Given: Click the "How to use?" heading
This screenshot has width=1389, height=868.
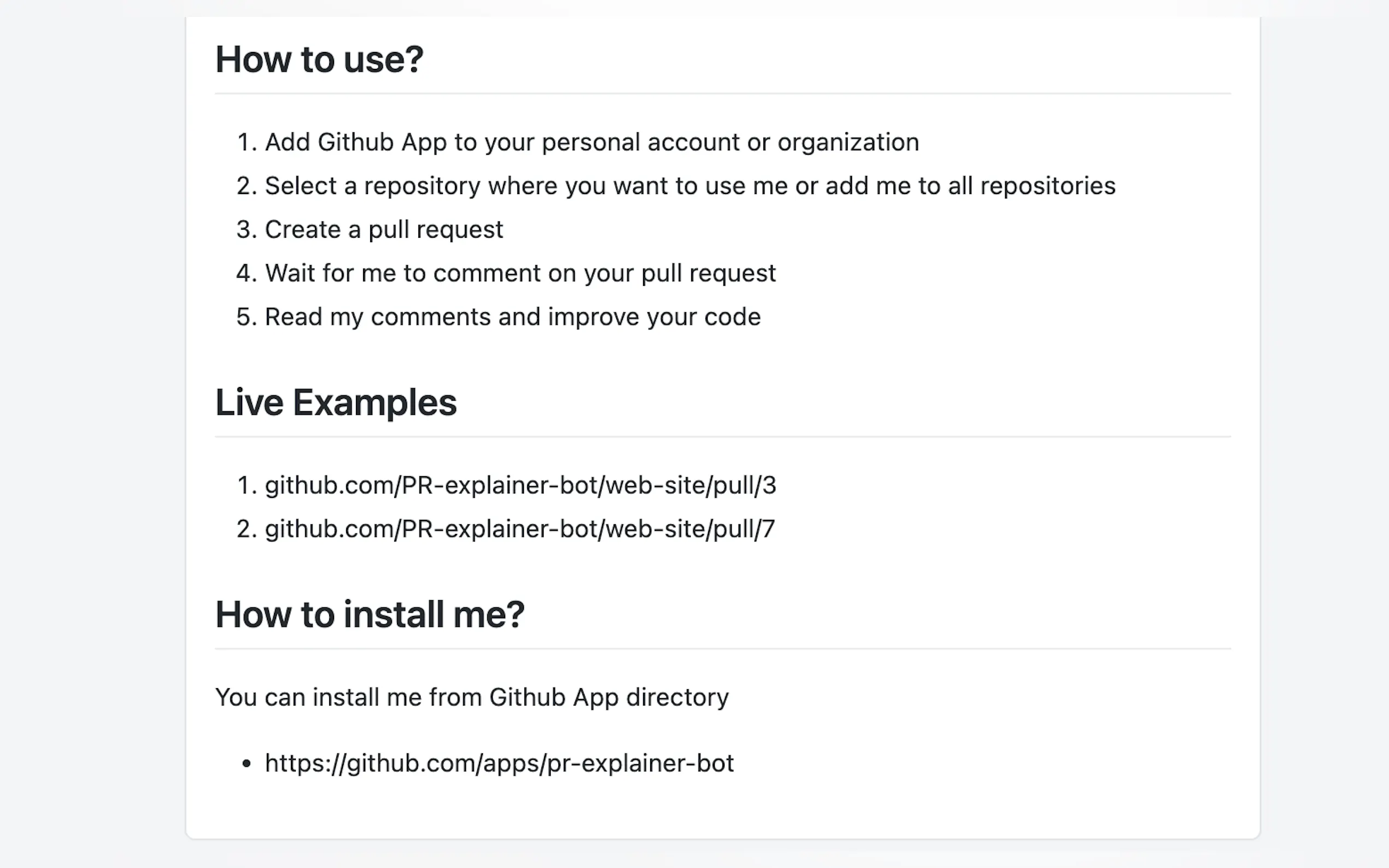Looking at the screenshot, I should (x=319, y=59).
